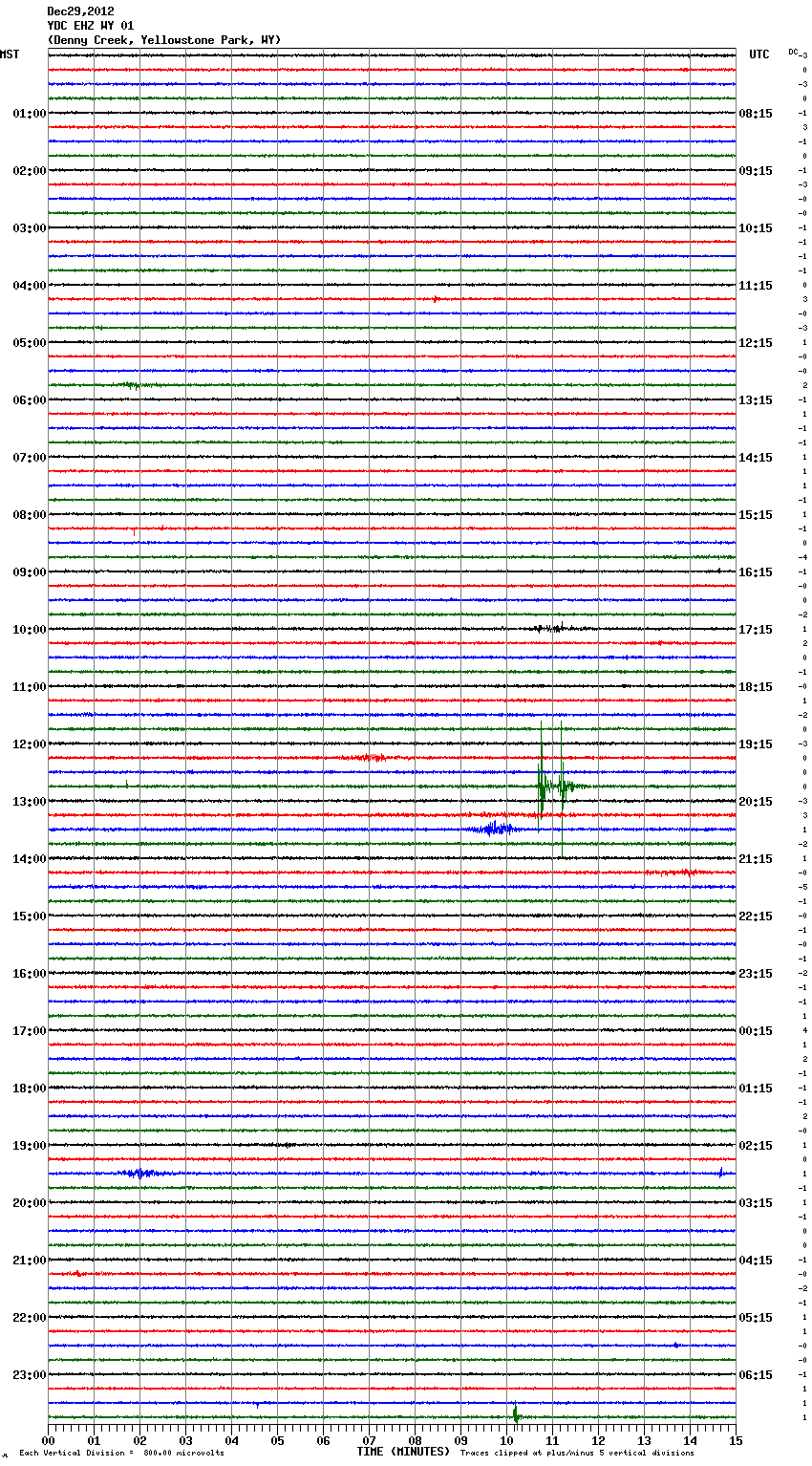
Task: Click the 01:15 UTC time label
Action: pyautogui.click(x=756, y=1089)
